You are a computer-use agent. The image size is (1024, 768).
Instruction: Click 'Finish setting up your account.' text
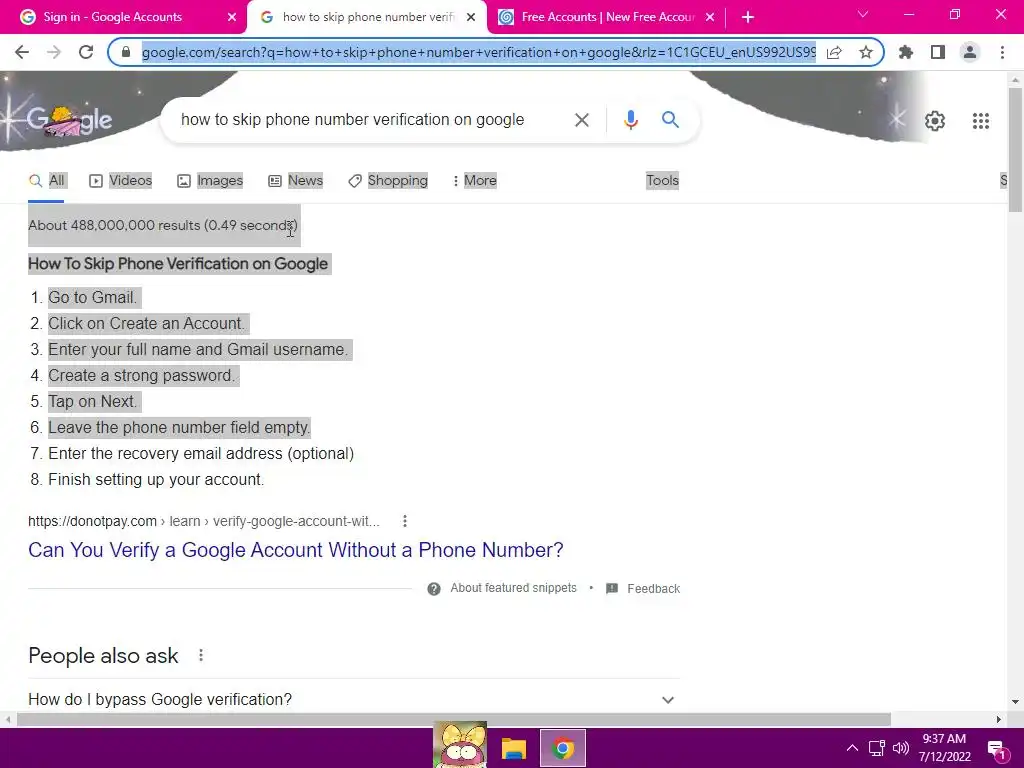pyautogui.click(x=156, y=480)
